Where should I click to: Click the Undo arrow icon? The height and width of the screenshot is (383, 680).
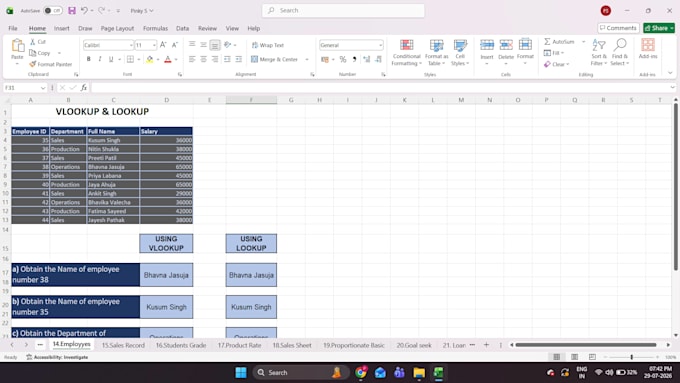pos(84,10)
